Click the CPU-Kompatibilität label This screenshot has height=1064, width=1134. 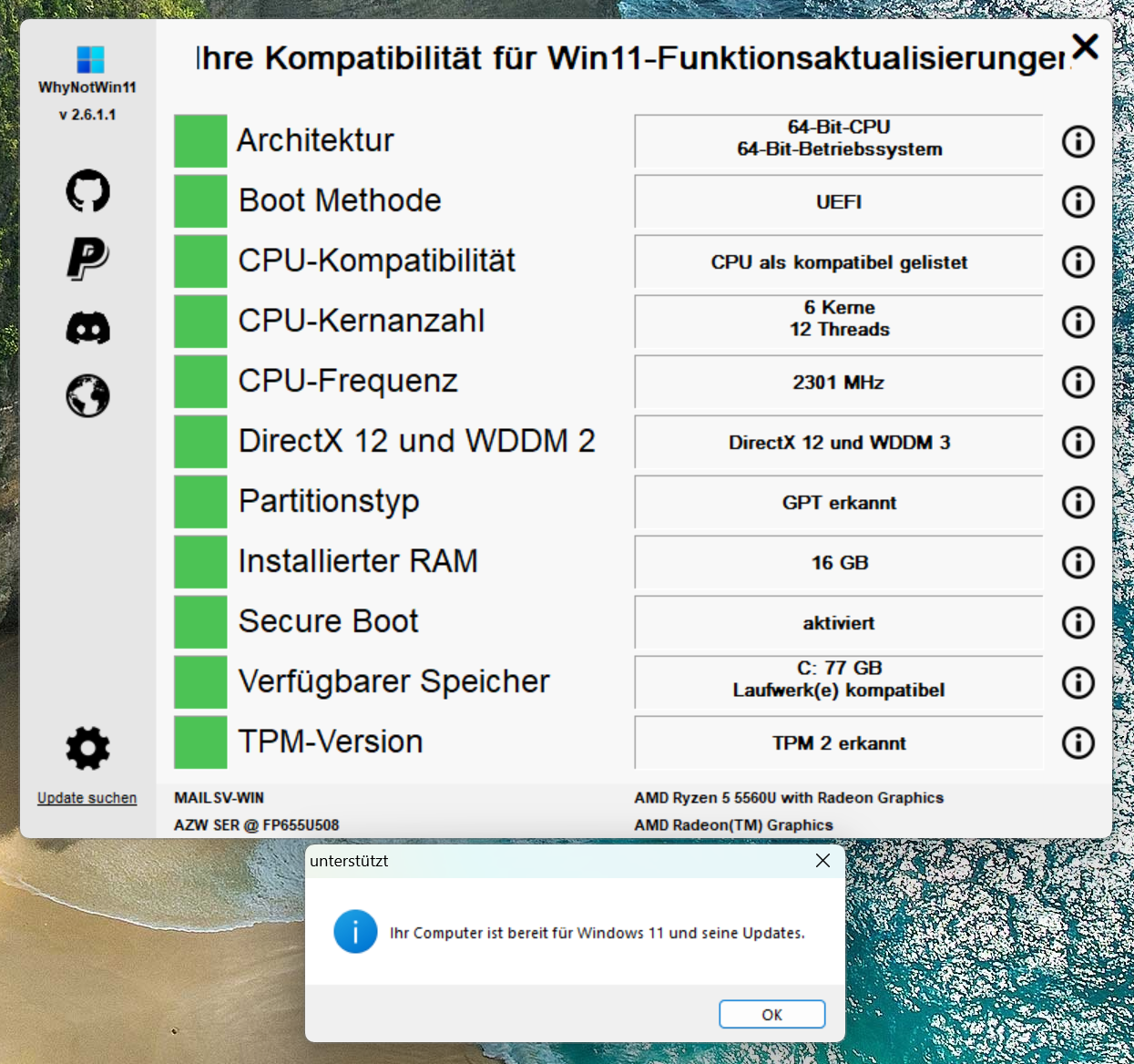[376, 261]
